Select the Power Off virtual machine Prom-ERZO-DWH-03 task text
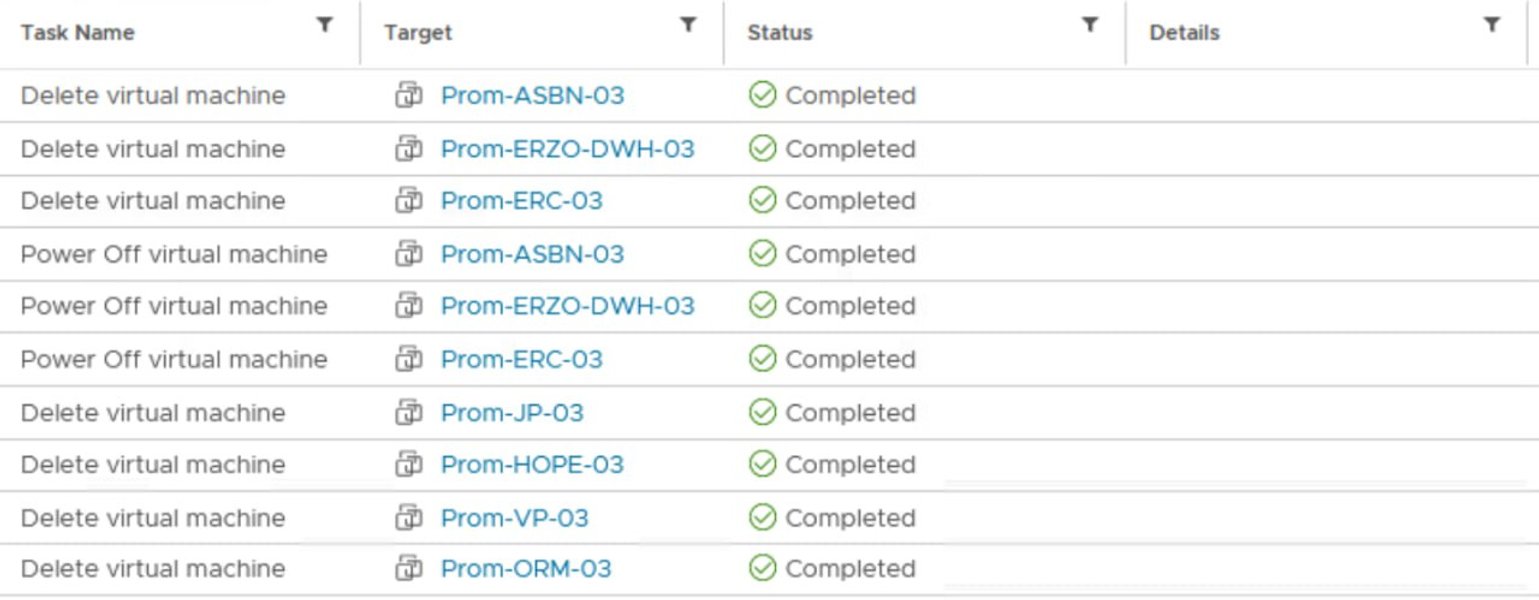Screen dimensions: 1539x600 point(174,306)
